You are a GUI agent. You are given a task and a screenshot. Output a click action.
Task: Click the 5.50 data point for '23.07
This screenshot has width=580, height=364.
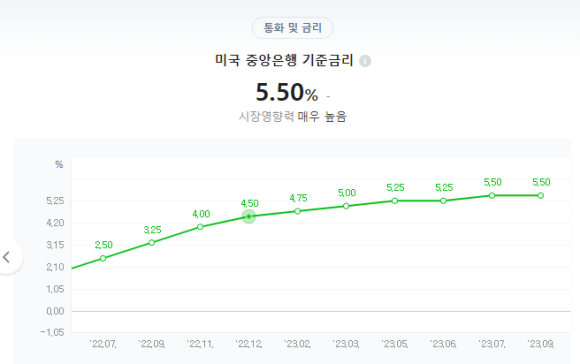pyautogui.click(x=492, y=196)
